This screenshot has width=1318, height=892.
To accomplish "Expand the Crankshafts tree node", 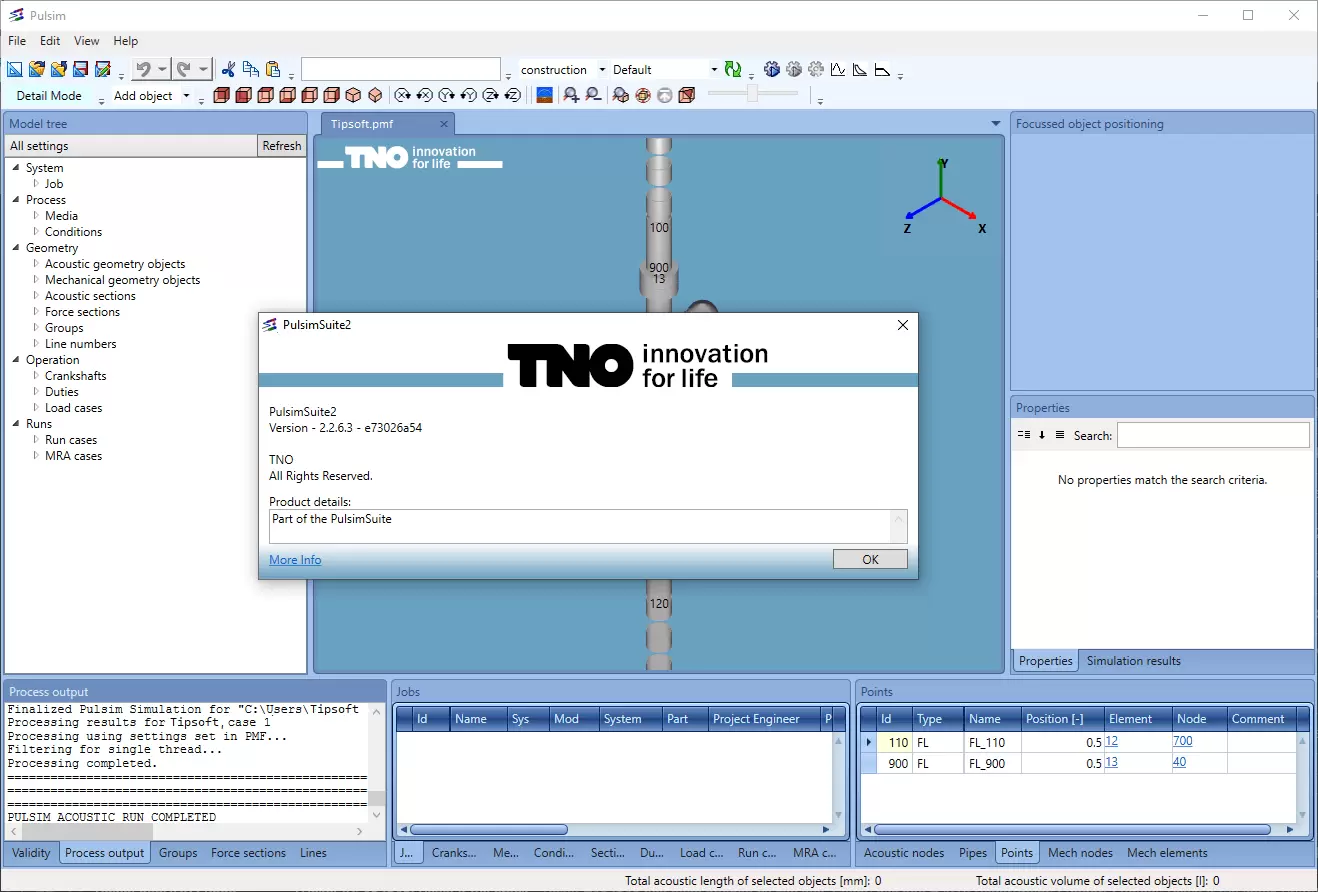I will 37,376.
